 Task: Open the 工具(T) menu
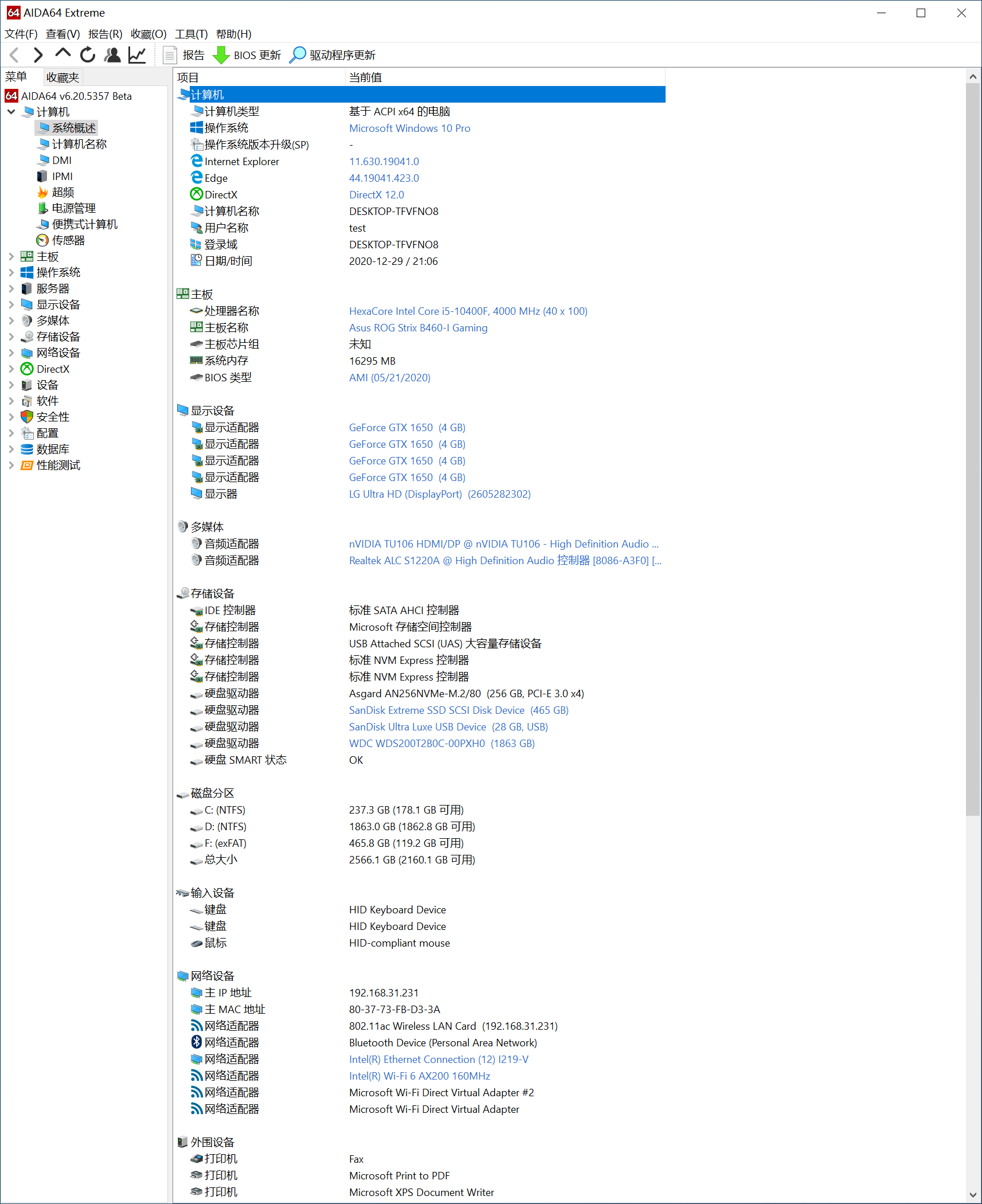(191, 34)
